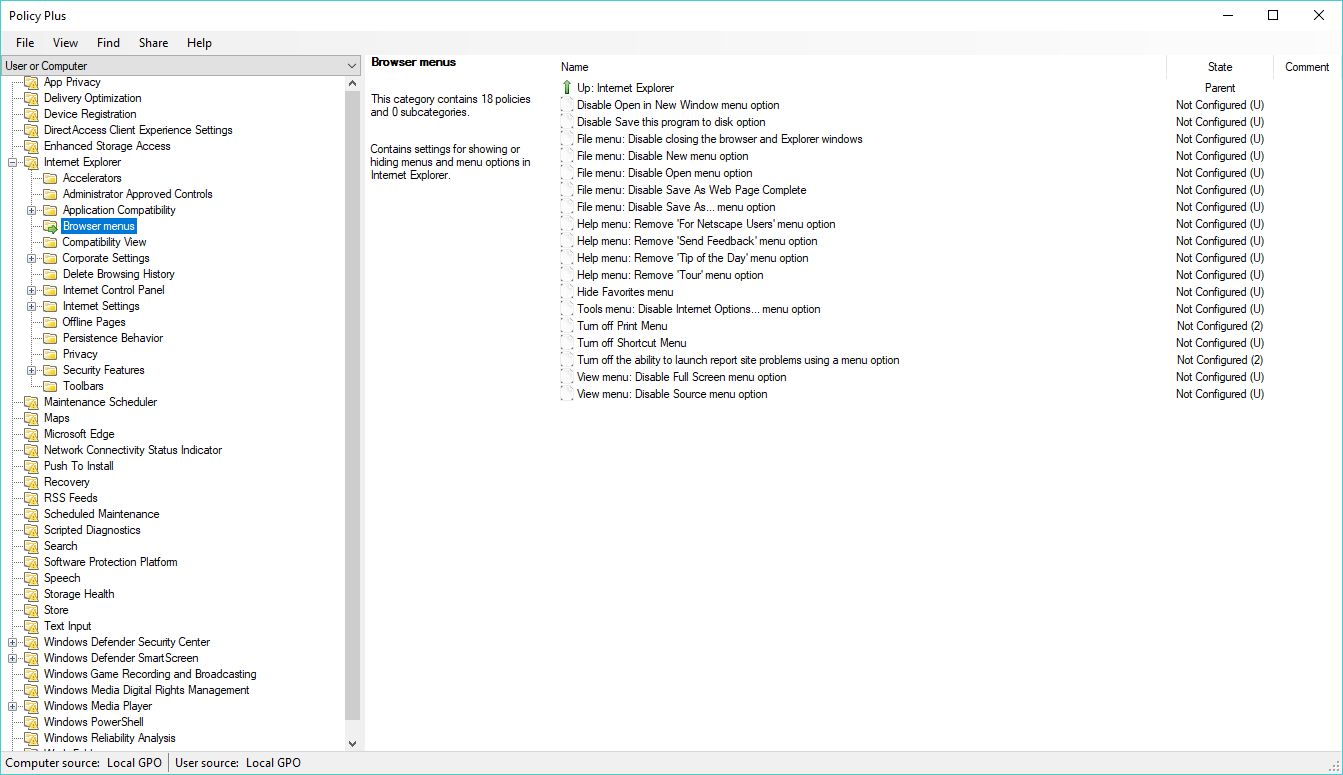Click the policy icon for Hide Favorites menu
The width and height of the screenshot is (1343, 775).
[567, 292]
